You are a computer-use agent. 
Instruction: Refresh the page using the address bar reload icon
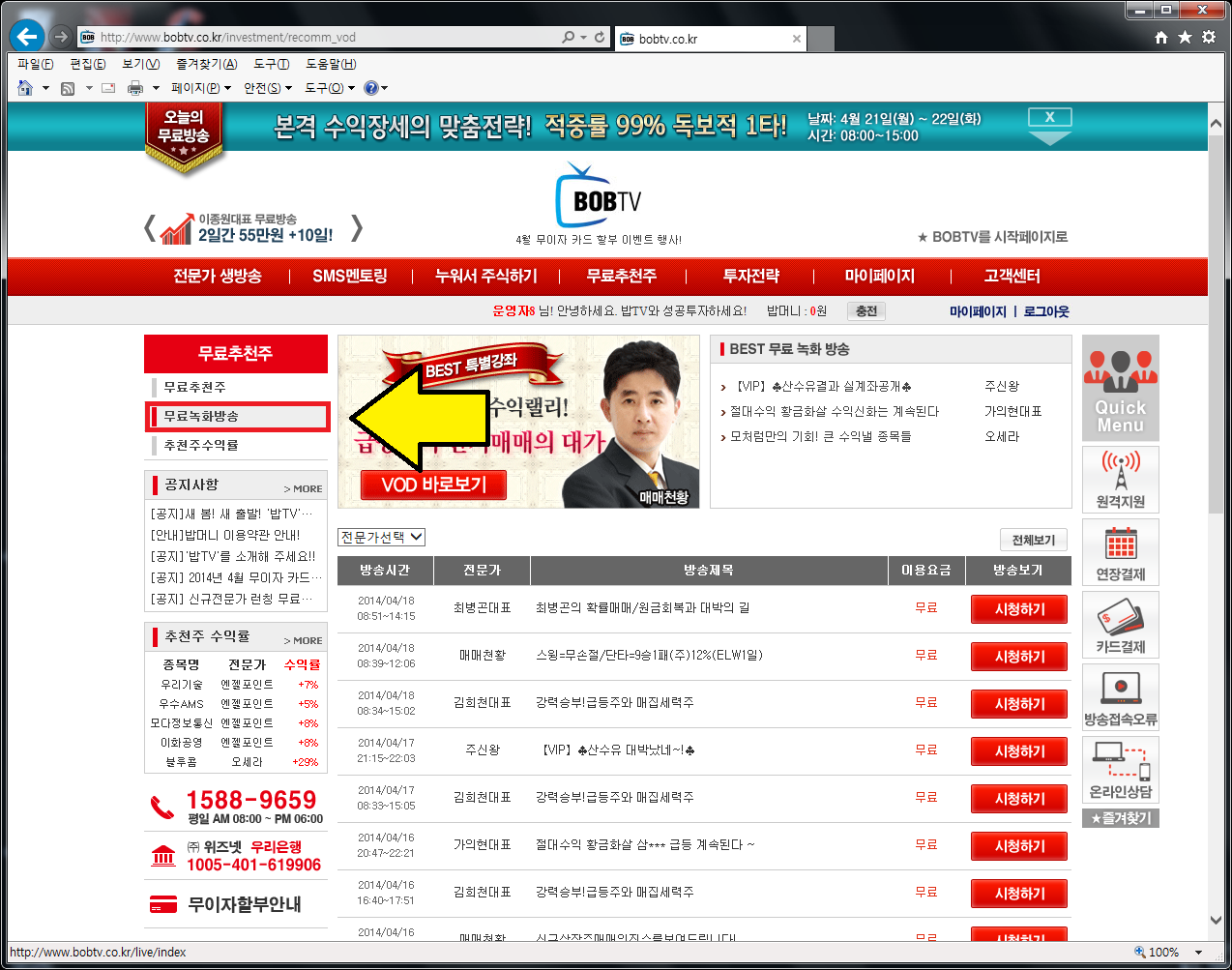coord(600,37)
